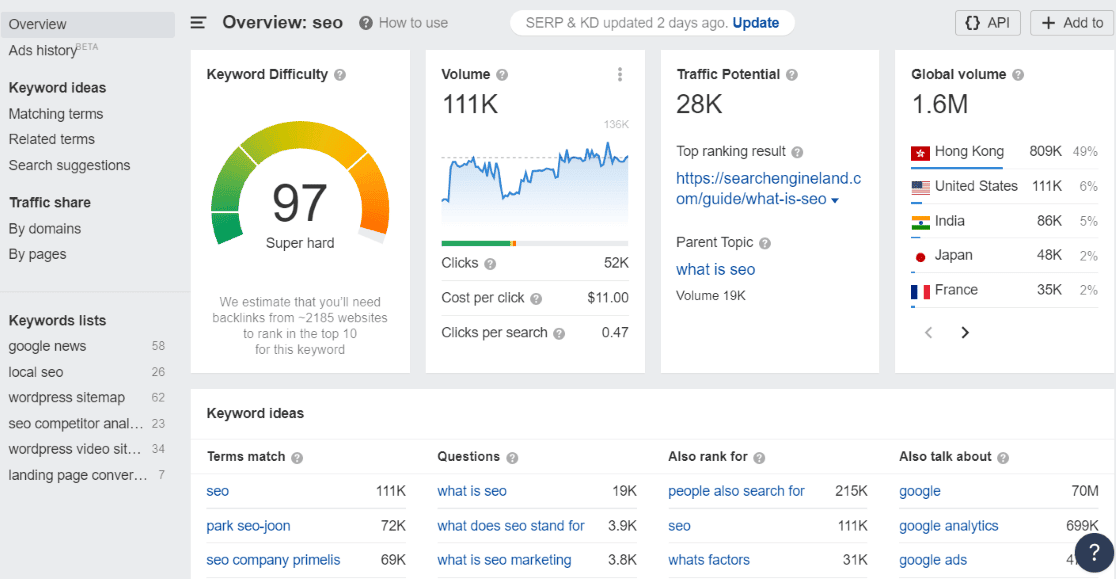Screen dimensions: 1116x579
Task: Click the Volume help icon
Action: coord(501,73)
